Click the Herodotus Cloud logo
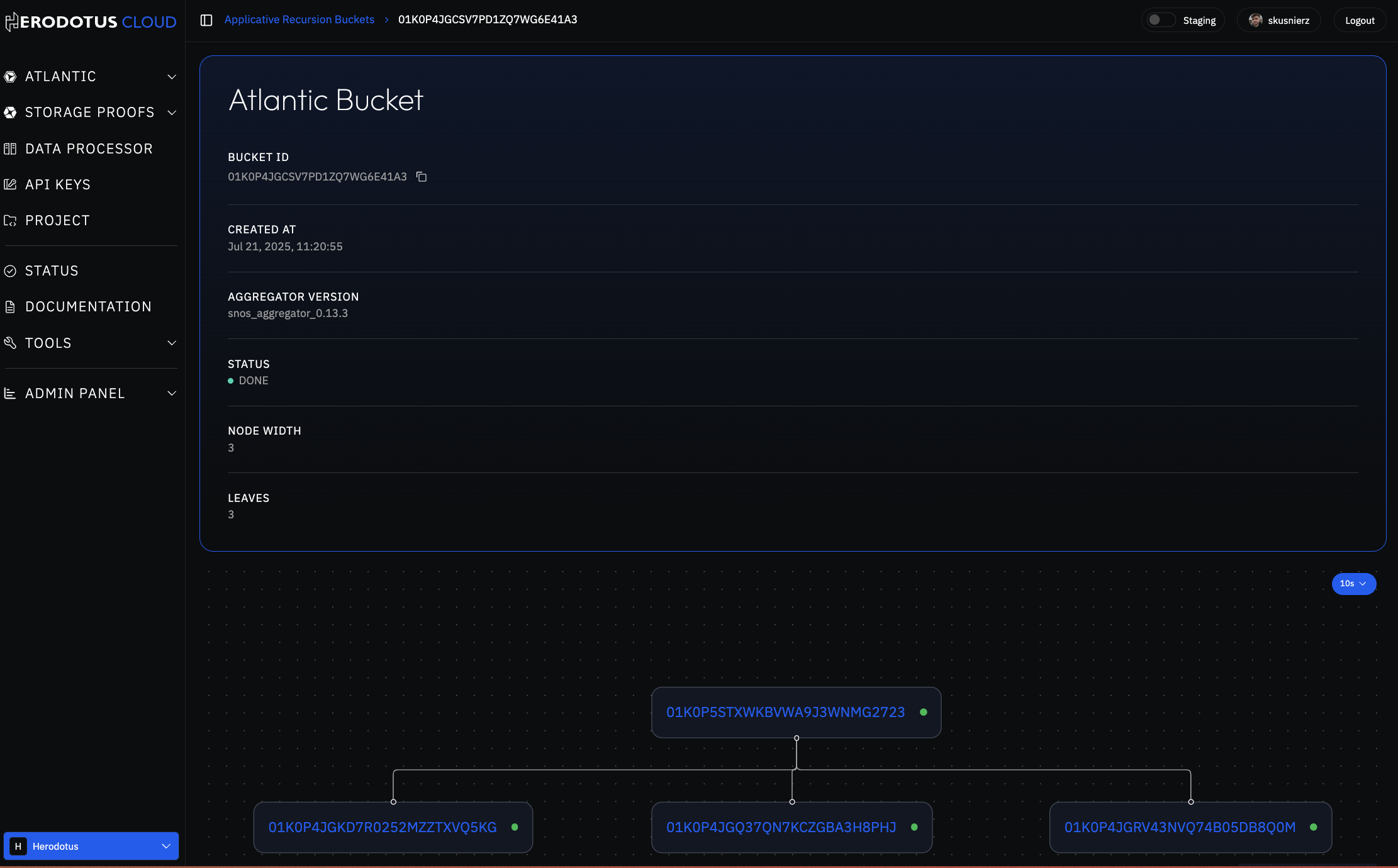The image size is (1398, 868). [x=91, y=22]
